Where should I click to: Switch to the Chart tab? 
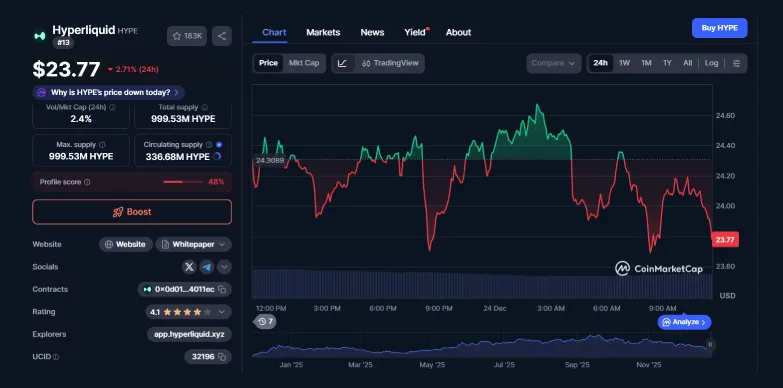(x=274, y=32)
